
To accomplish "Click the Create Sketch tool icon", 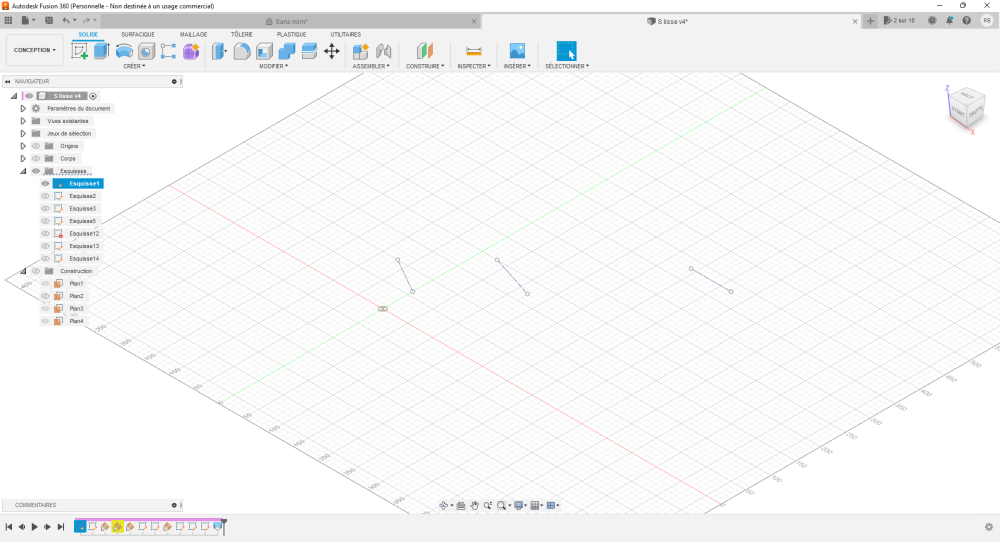I will point(79,51).
